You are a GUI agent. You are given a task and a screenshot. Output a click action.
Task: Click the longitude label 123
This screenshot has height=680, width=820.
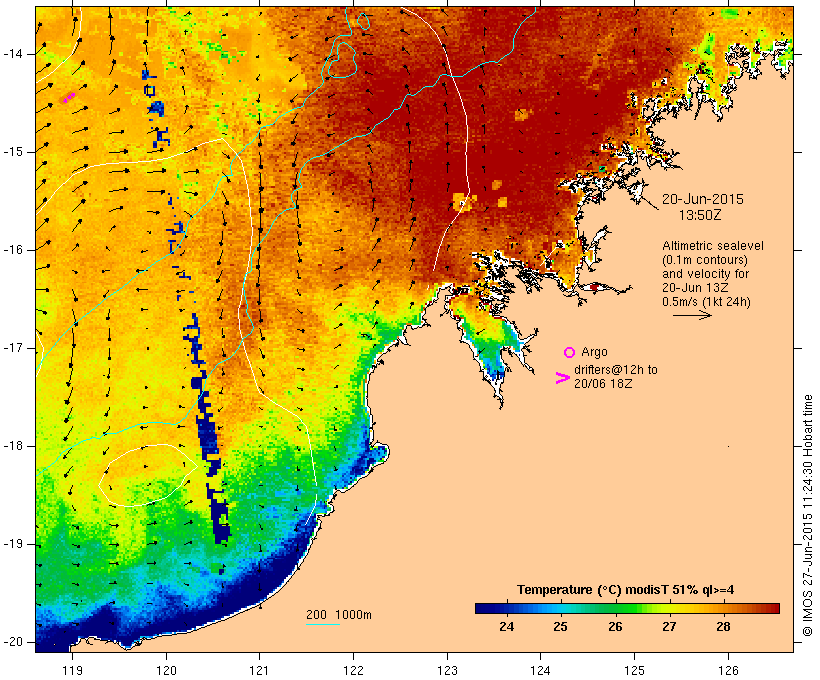[447, 671]
